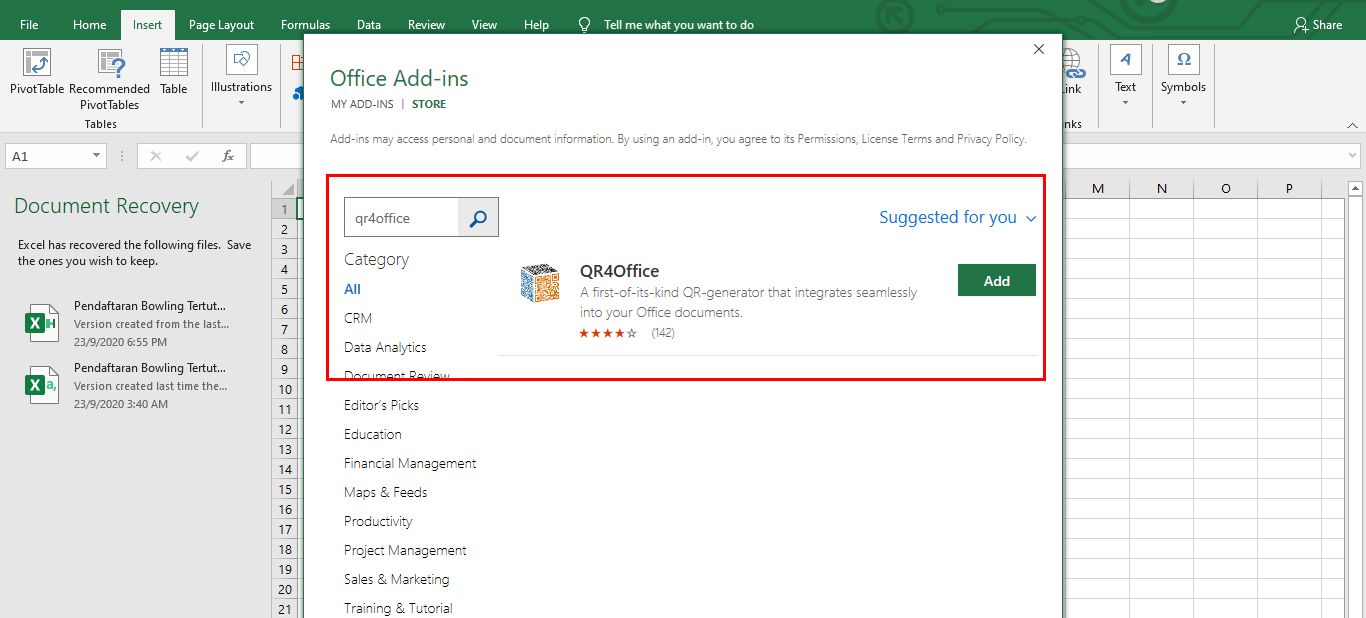Open the Illustrations dropdown
Screen dimensions: 1366x618
241,77
